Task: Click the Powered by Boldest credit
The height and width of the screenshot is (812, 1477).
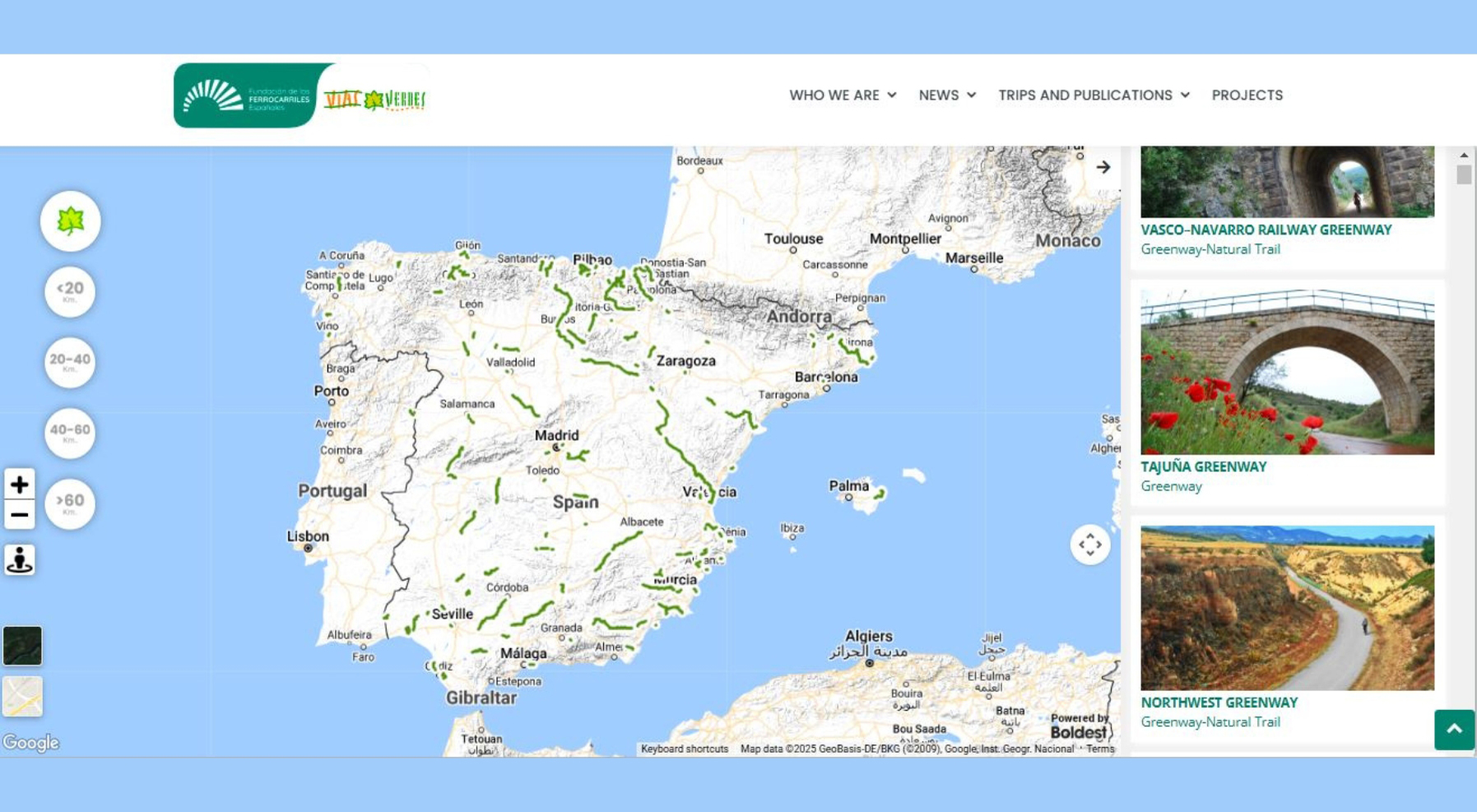Action: click(x=1079, y=726)
